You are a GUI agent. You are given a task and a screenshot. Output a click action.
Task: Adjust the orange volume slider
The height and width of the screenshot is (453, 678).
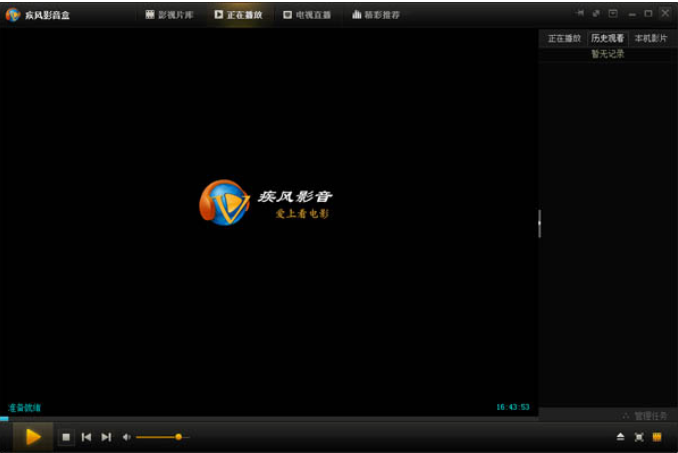click(163, 437)
